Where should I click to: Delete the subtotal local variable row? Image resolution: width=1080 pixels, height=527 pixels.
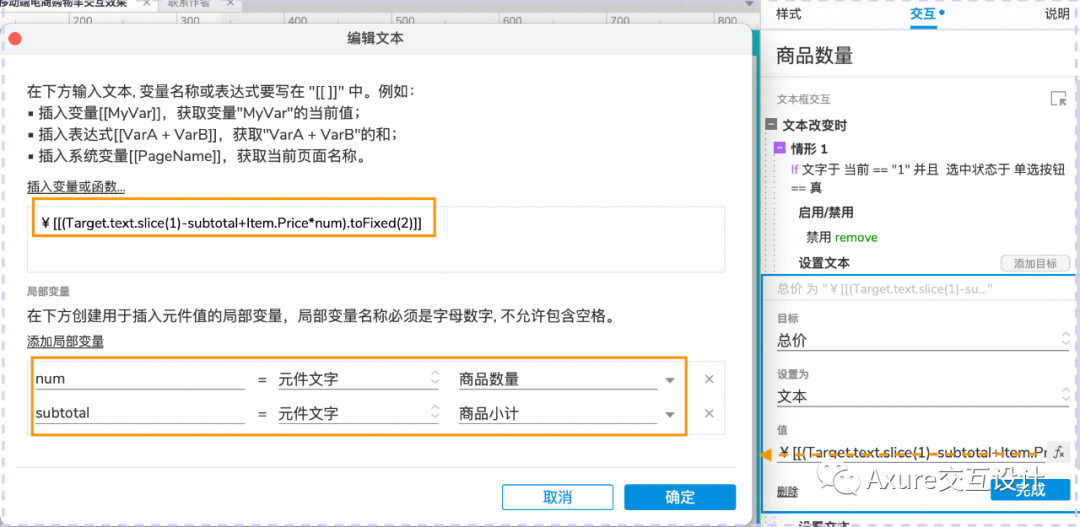709,413
